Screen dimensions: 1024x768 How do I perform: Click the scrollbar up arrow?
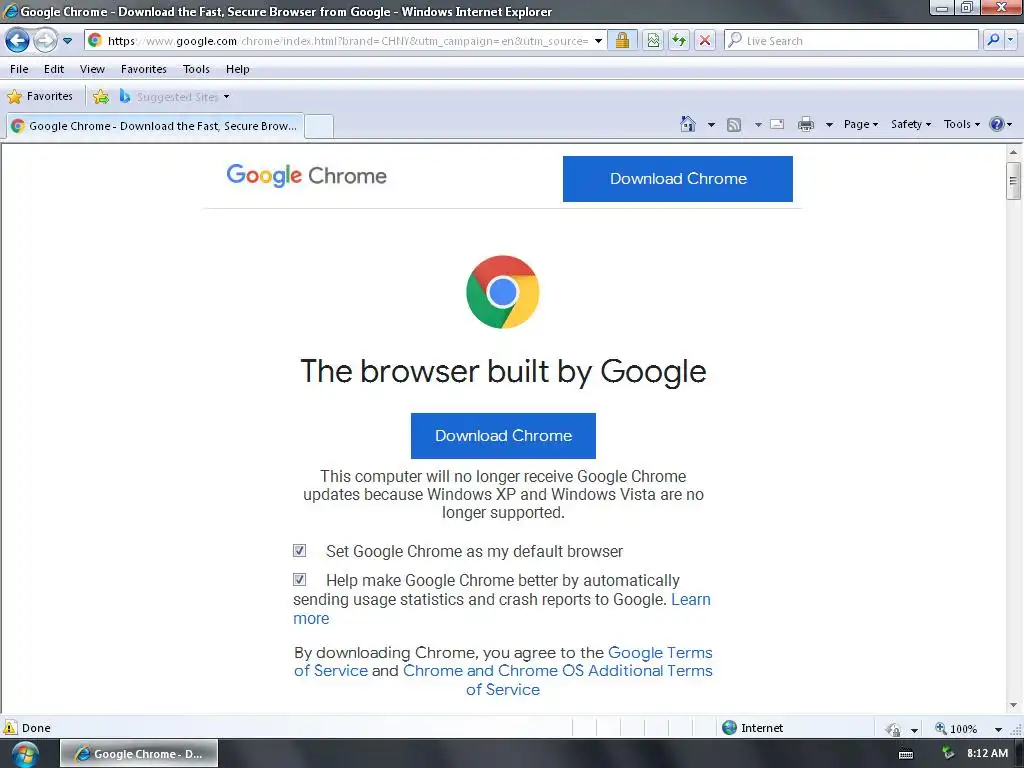coord(1014,152)
